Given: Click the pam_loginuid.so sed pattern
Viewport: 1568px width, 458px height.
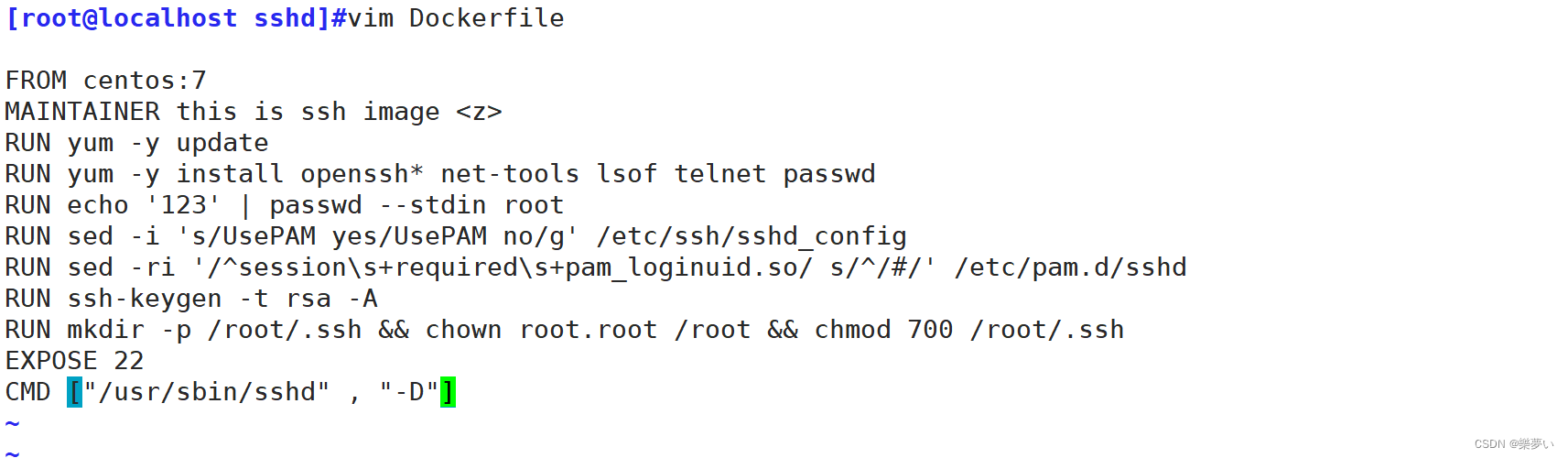Looking at the screenshot, I should click(x=503, y=267).
